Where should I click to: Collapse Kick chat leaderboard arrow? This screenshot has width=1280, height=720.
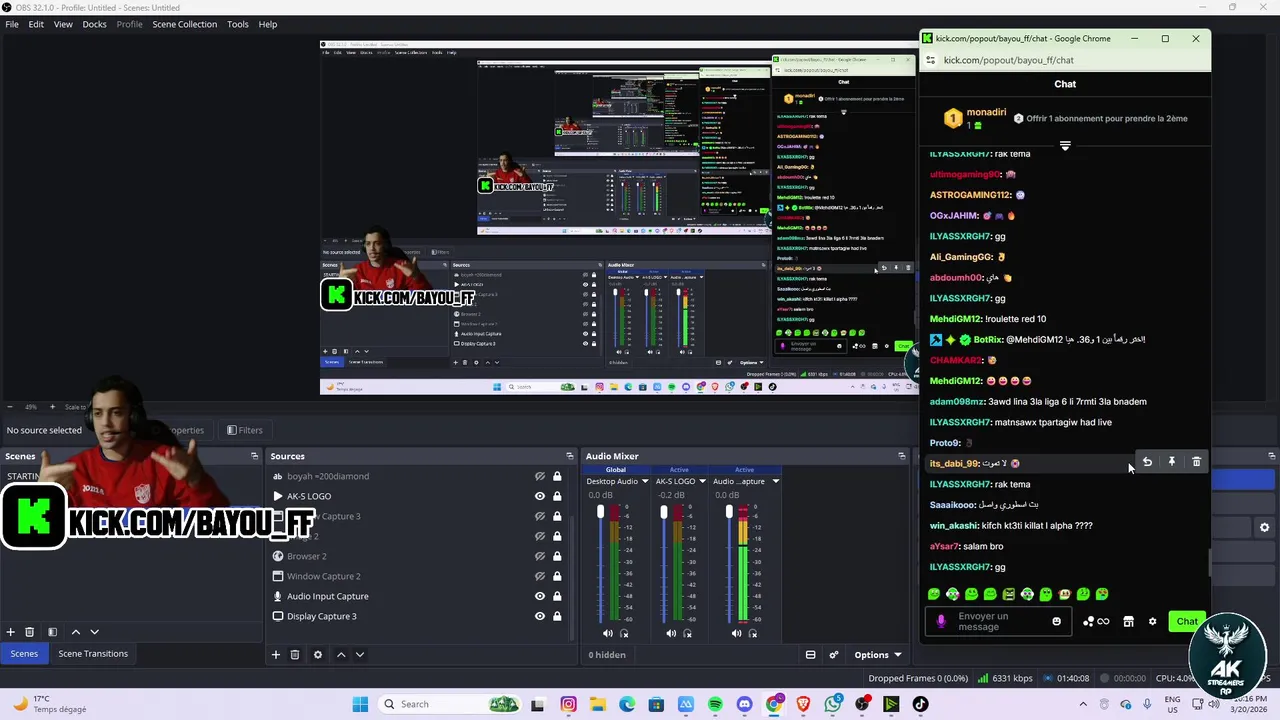click(1065, 146)
